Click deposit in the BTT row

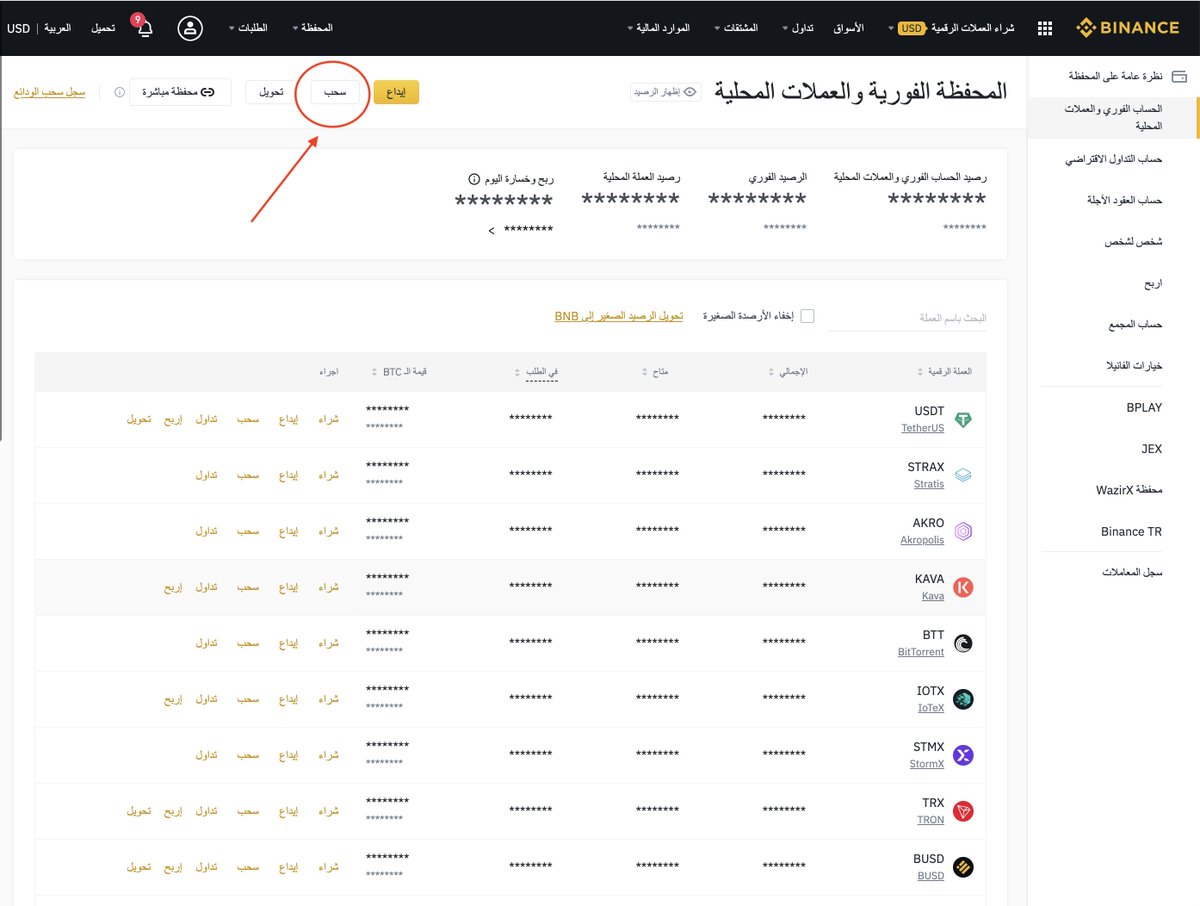[289, 643]
